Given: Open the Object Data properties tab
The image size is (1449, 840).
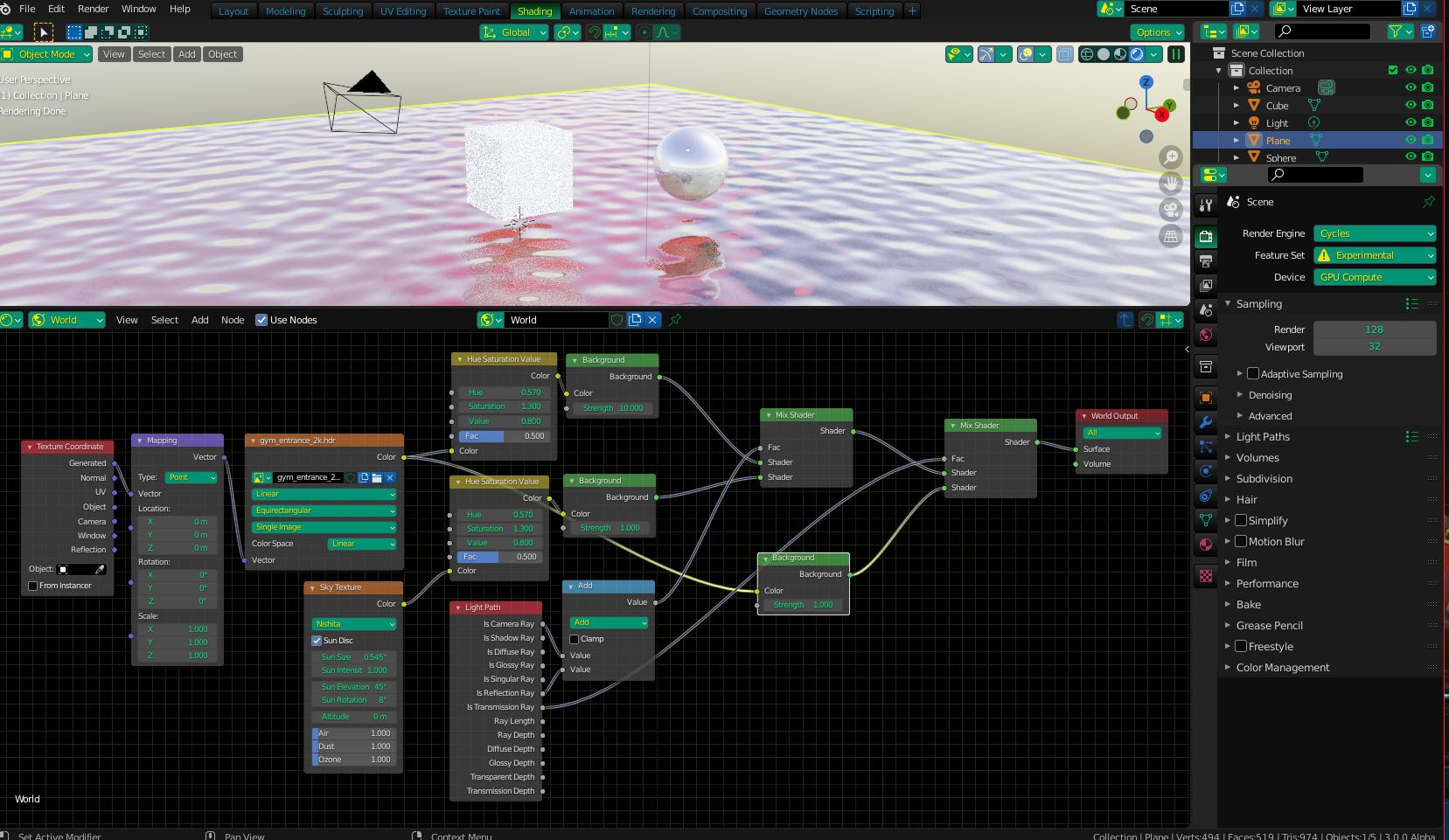Looking at the screenshot, I should pyautogui.click(x=1205, y=519).
